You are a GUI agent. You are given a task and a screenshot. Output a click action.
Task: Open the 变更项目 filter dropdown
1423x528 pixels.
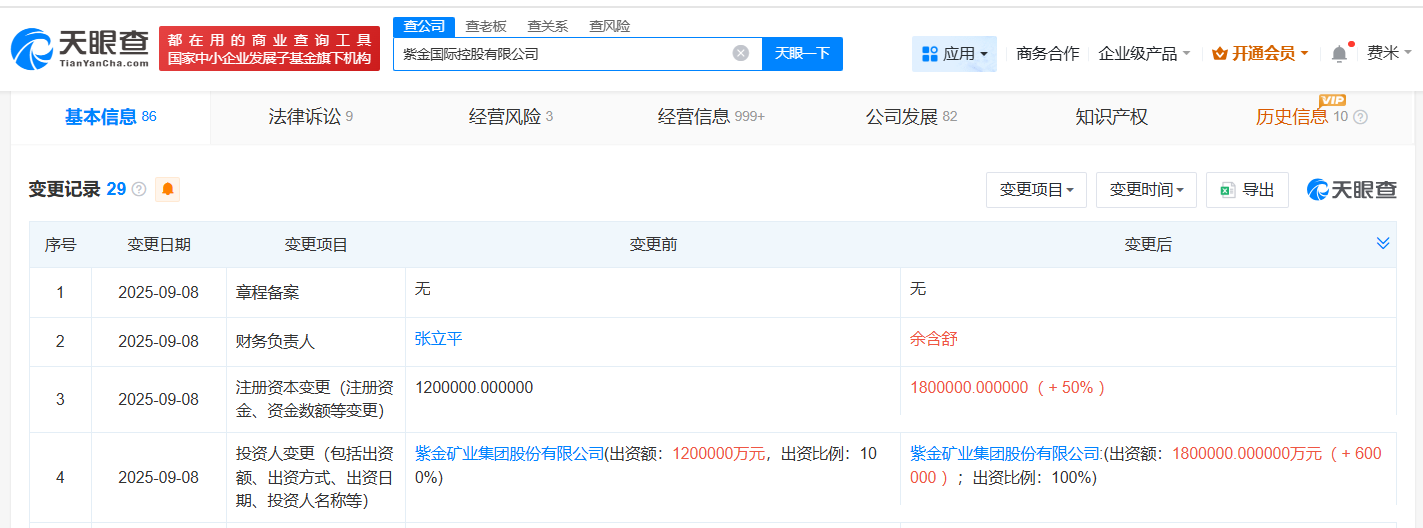coord(1036,190)
